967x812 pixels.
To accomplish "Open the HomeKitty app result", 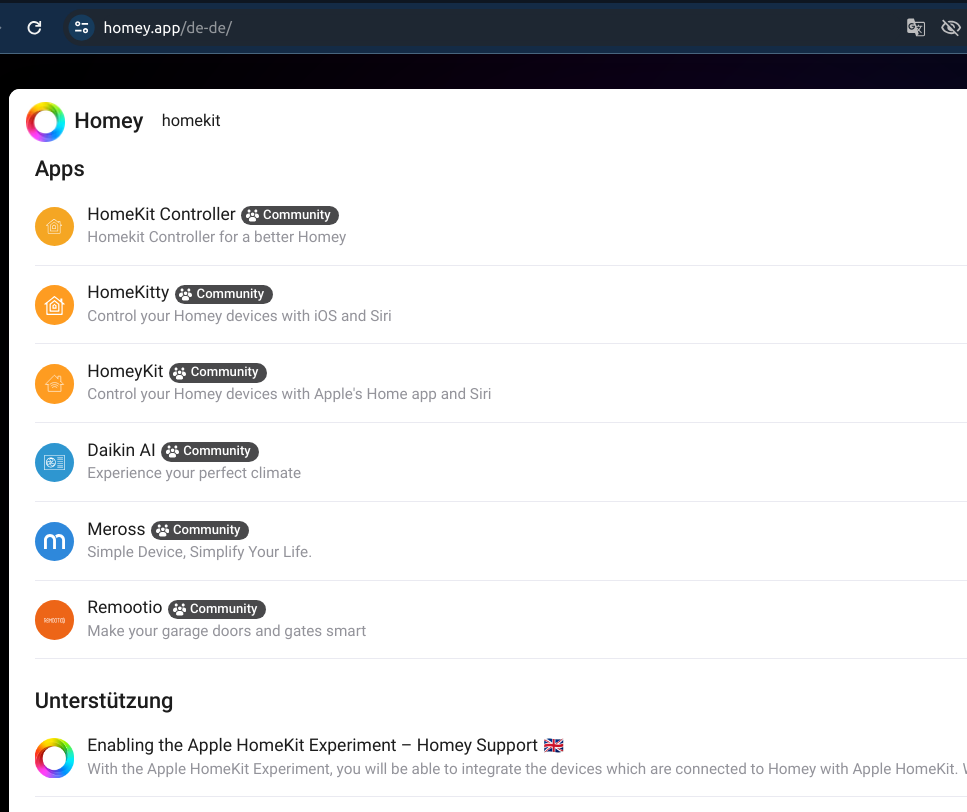I will point(501,305).
